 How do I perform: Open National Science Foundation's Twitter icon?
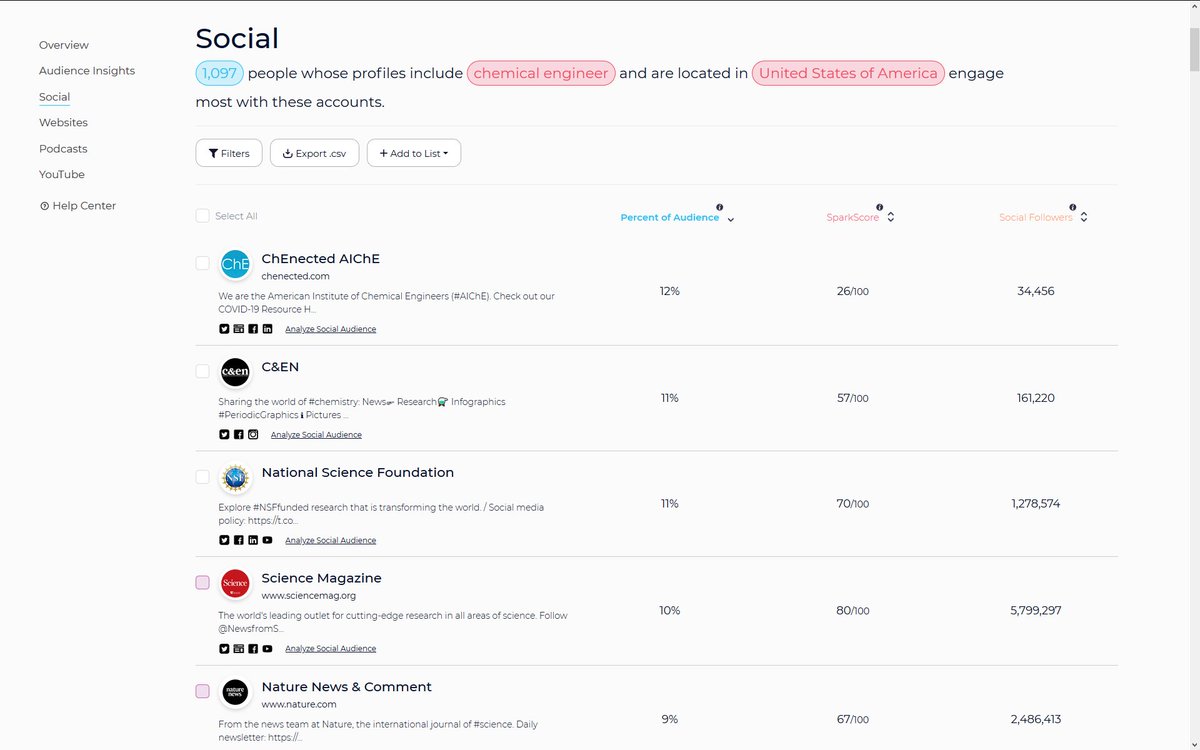pyautogui.click(x=224, y=541)
